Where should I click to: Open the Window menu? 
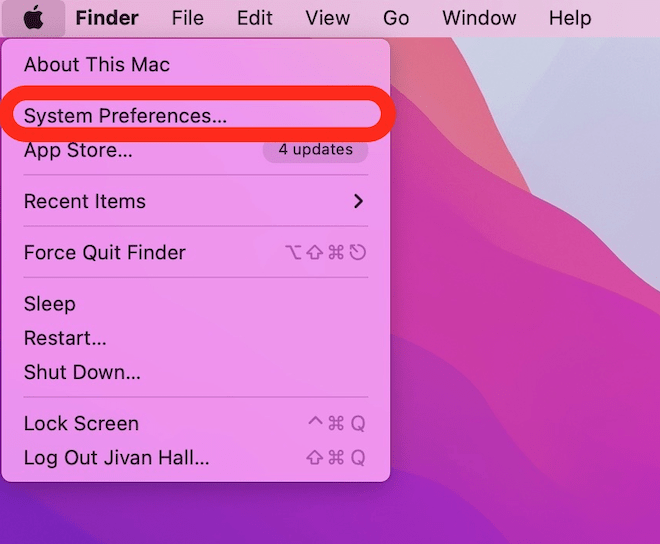pos(481,18)
